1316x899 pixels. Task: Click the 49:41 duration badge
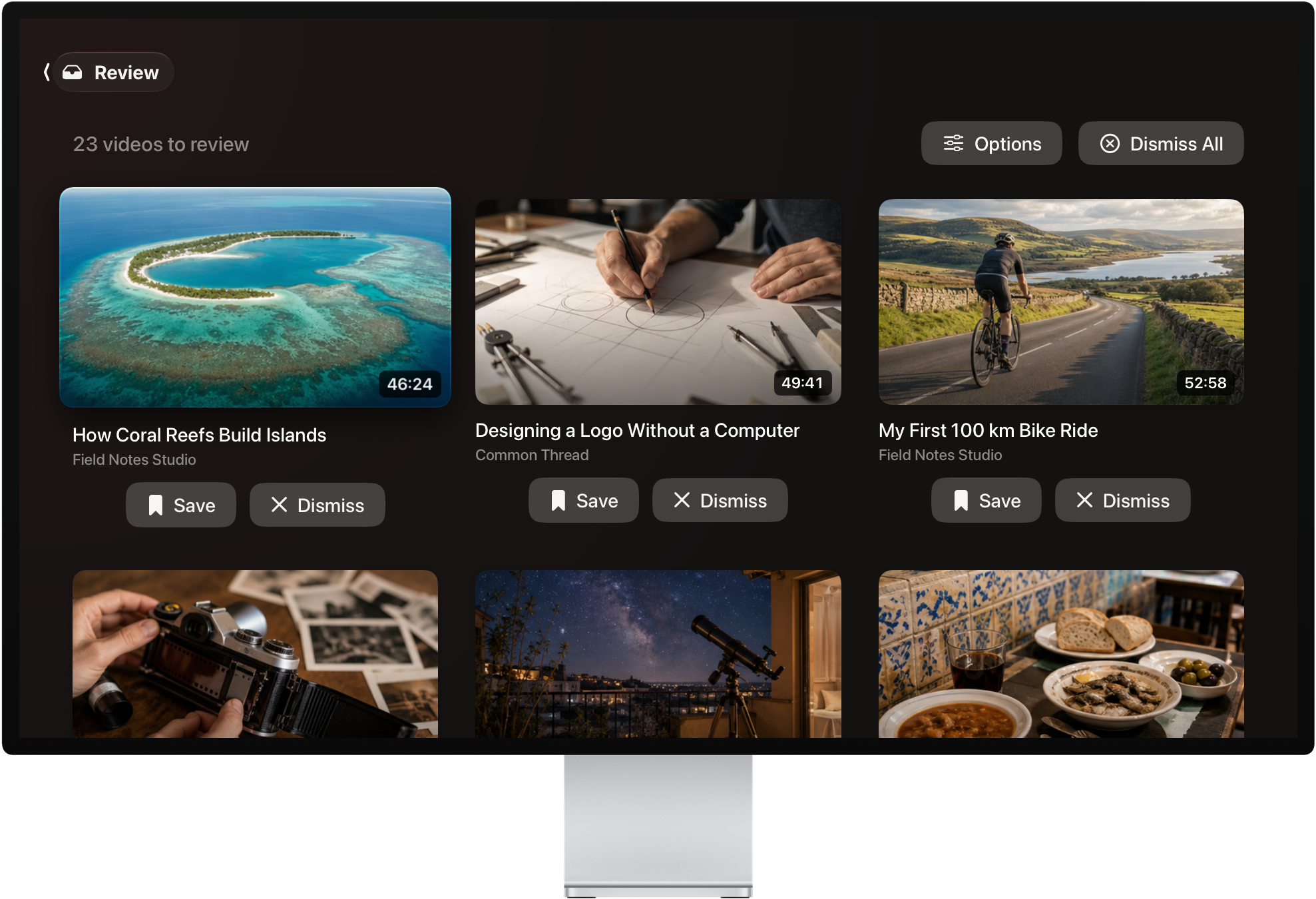click(802, 383)
